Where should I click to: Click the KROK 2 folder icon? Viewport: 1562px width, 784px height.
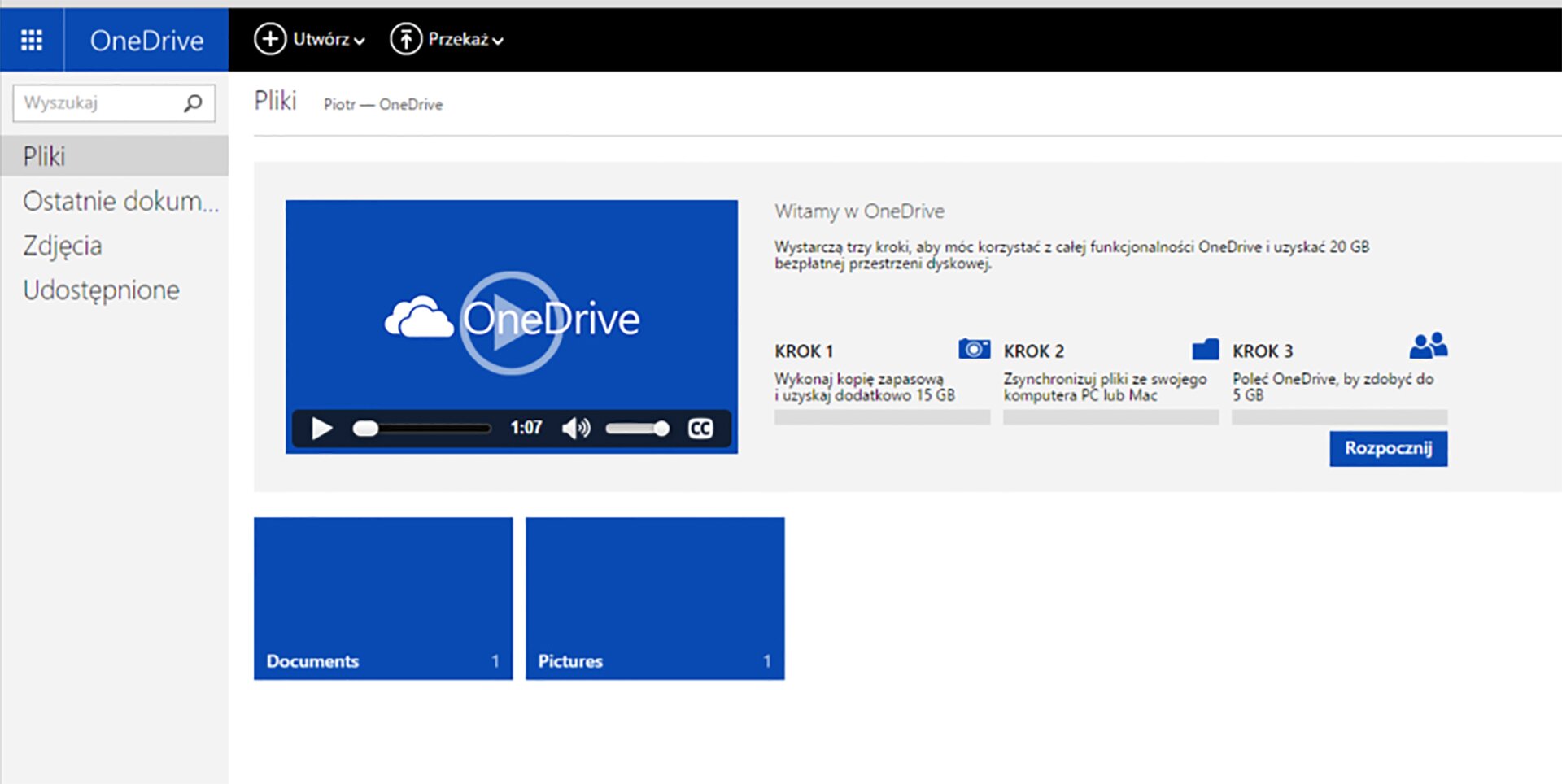point(1206,350)
